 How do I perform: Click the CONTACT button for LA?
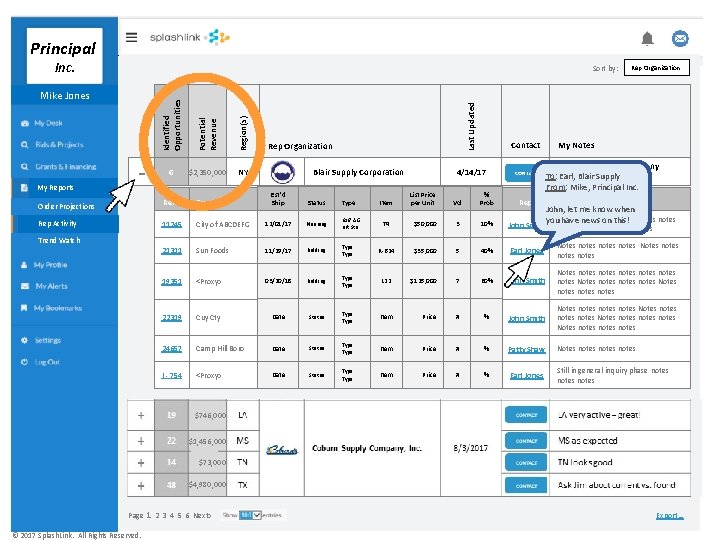tap(526, 415)
